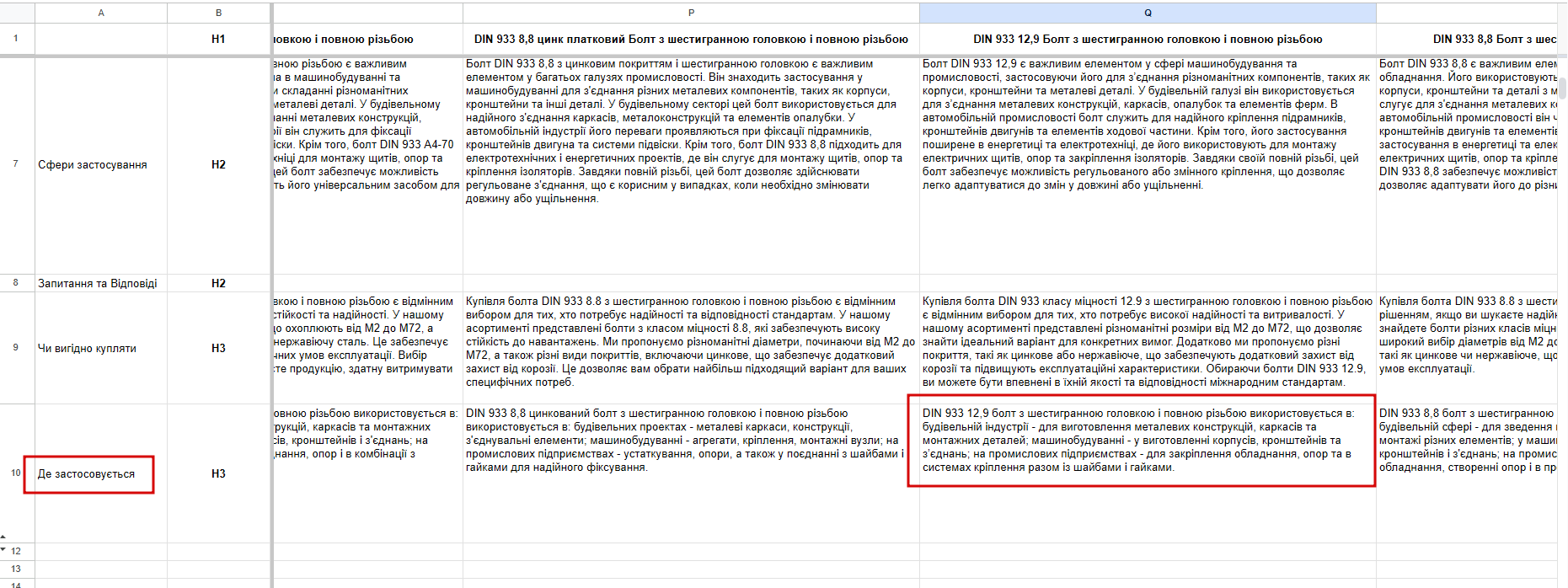Click the H1 cell in row 1
1568x588 pixels.
[218, 39]
